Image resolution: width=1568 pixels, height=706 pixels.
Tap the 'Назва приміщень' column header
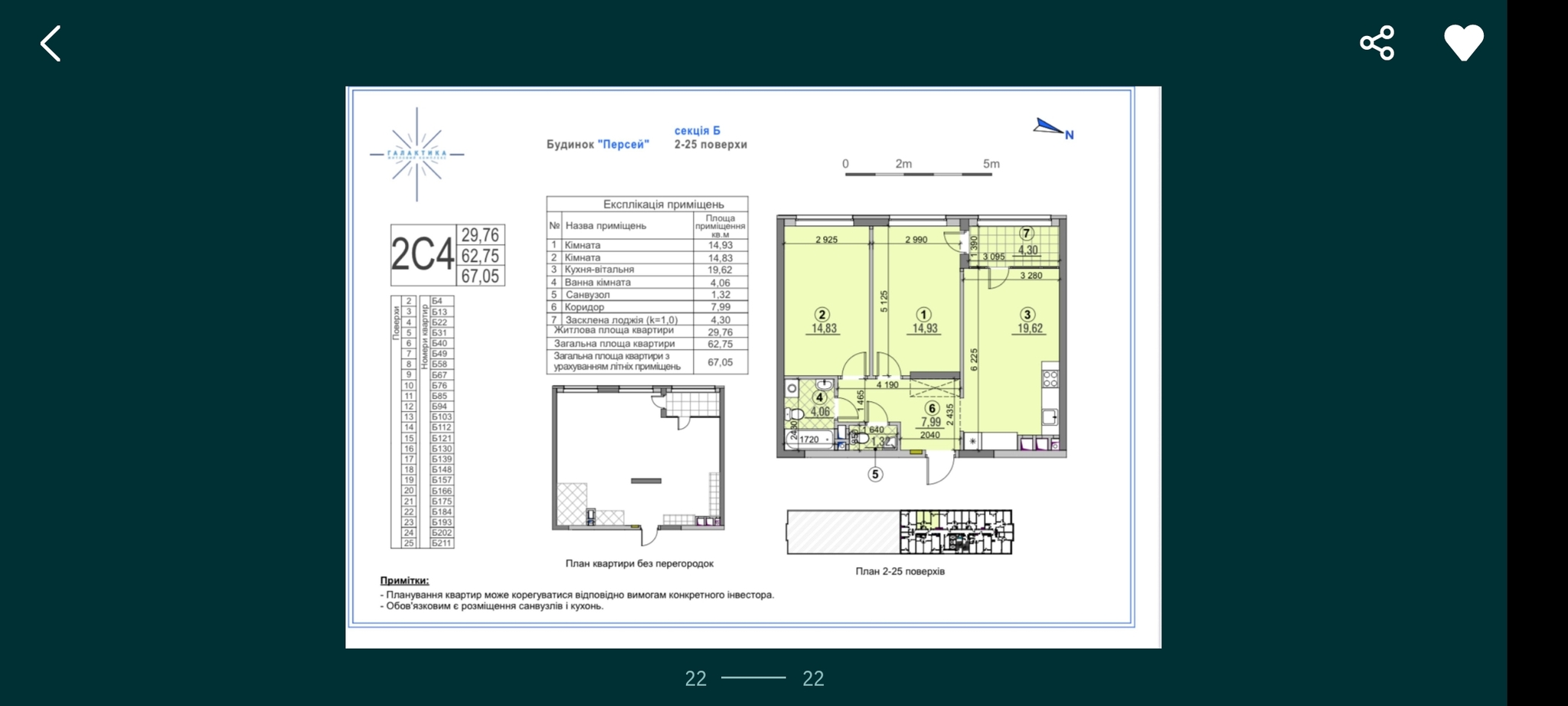click(x=606, y=226)
